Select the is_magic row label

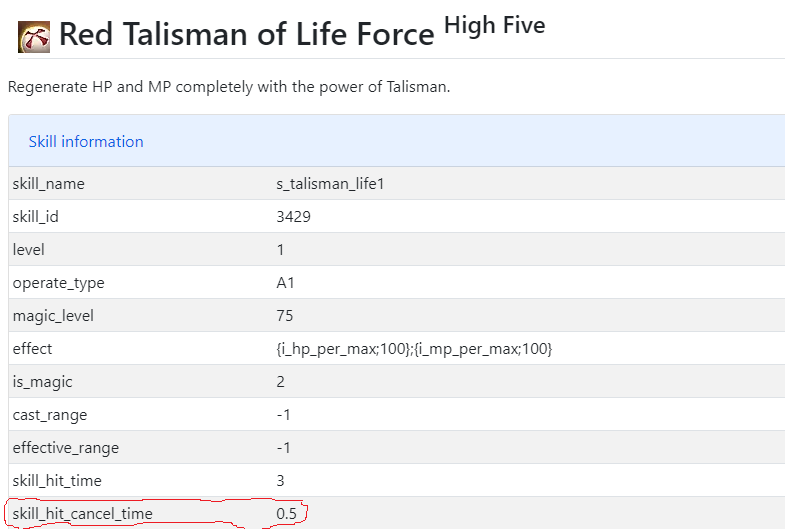43,382
